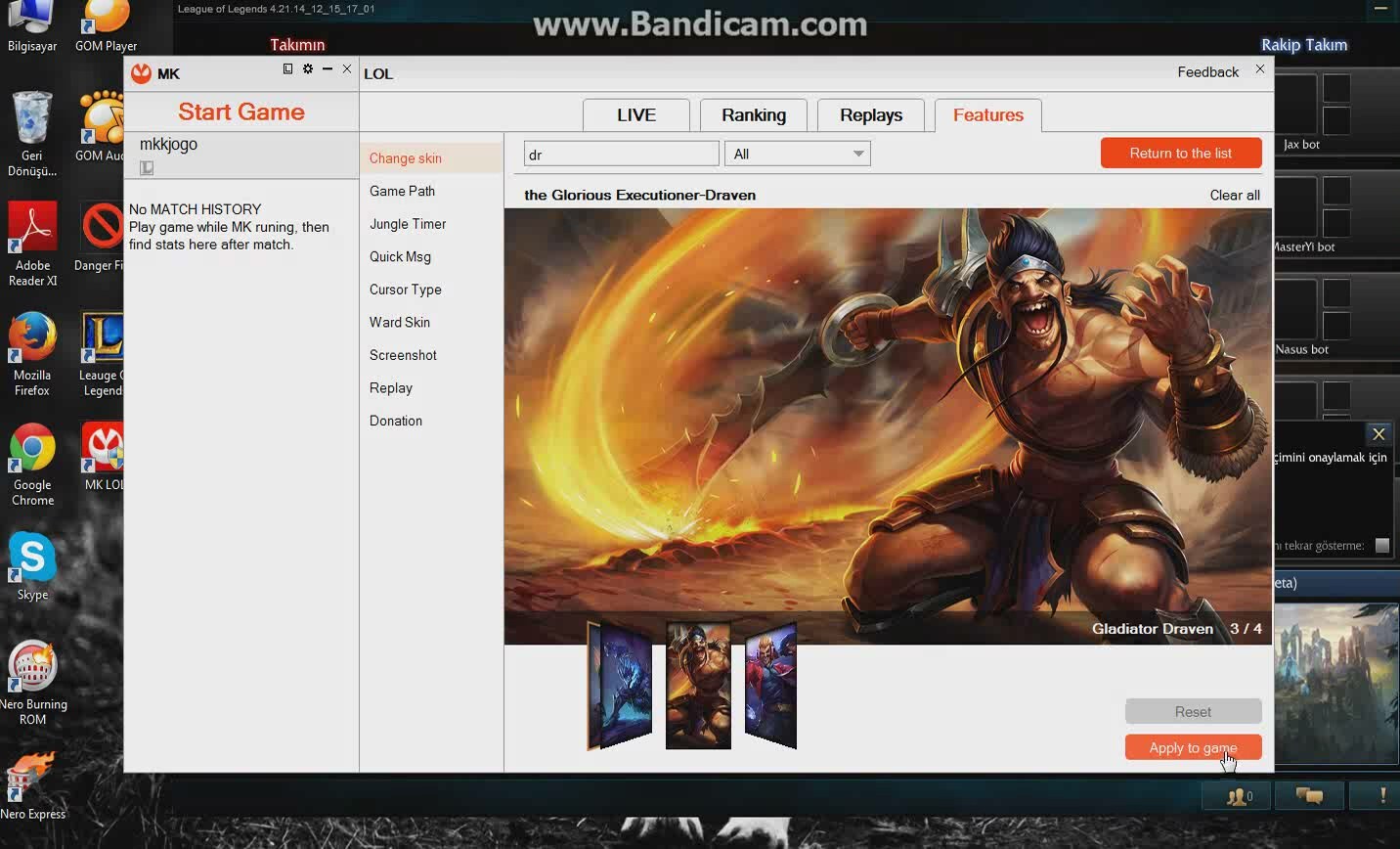Click champion search field containing dr

[x=622, y=154]
